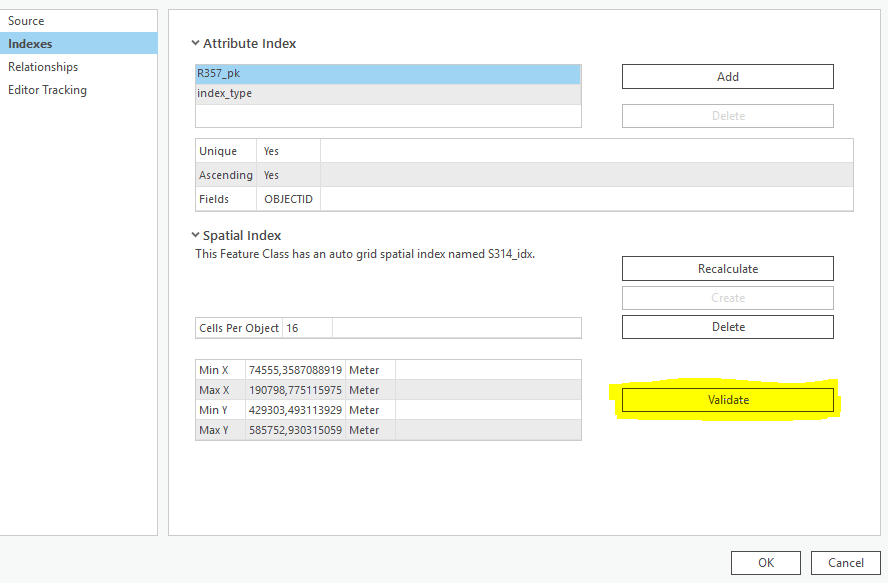Recalculate the spatial index

pos(727,268)
